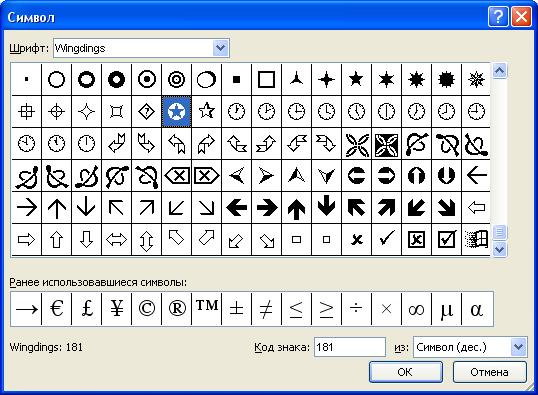538x395 pixels.
Task: Insert recently used plus-minus sign
Action: pyautogui.click(x=236, y=309)
